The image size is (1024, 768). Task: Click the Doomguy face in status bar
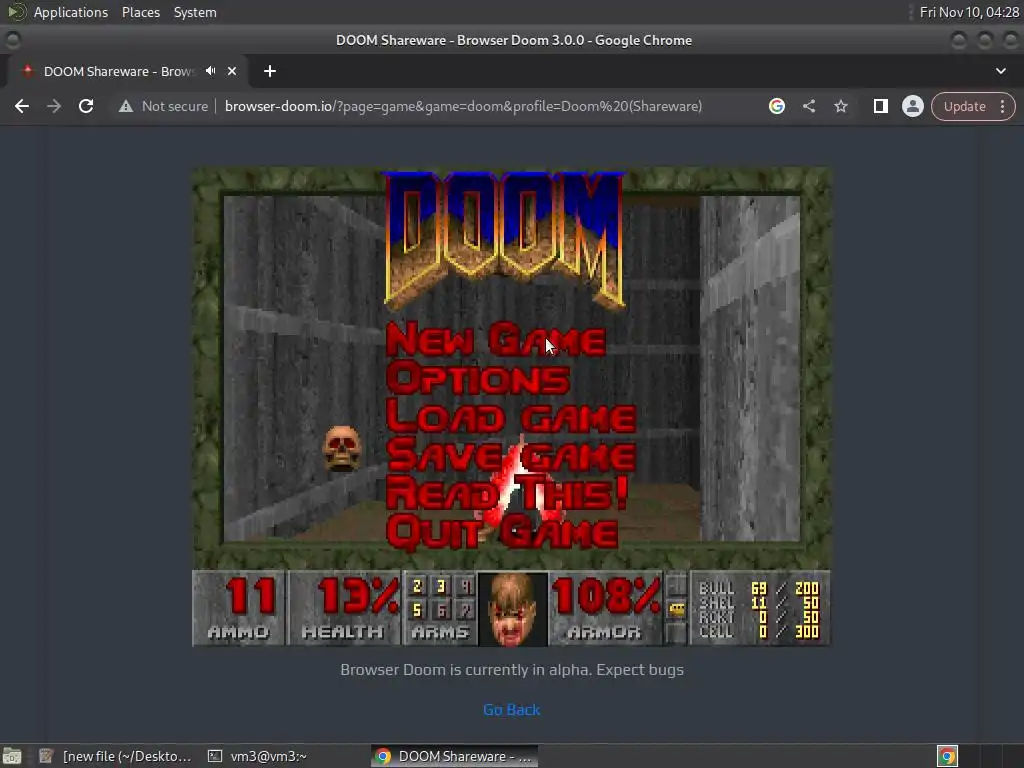coord(513,609)
